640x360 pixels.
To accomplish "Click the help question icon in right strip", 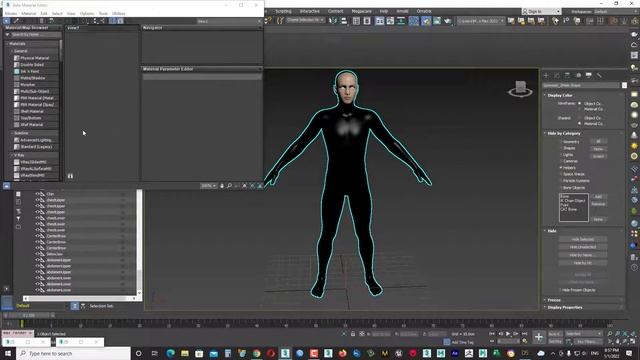I will pyautogui.click(x=634, y=267).
